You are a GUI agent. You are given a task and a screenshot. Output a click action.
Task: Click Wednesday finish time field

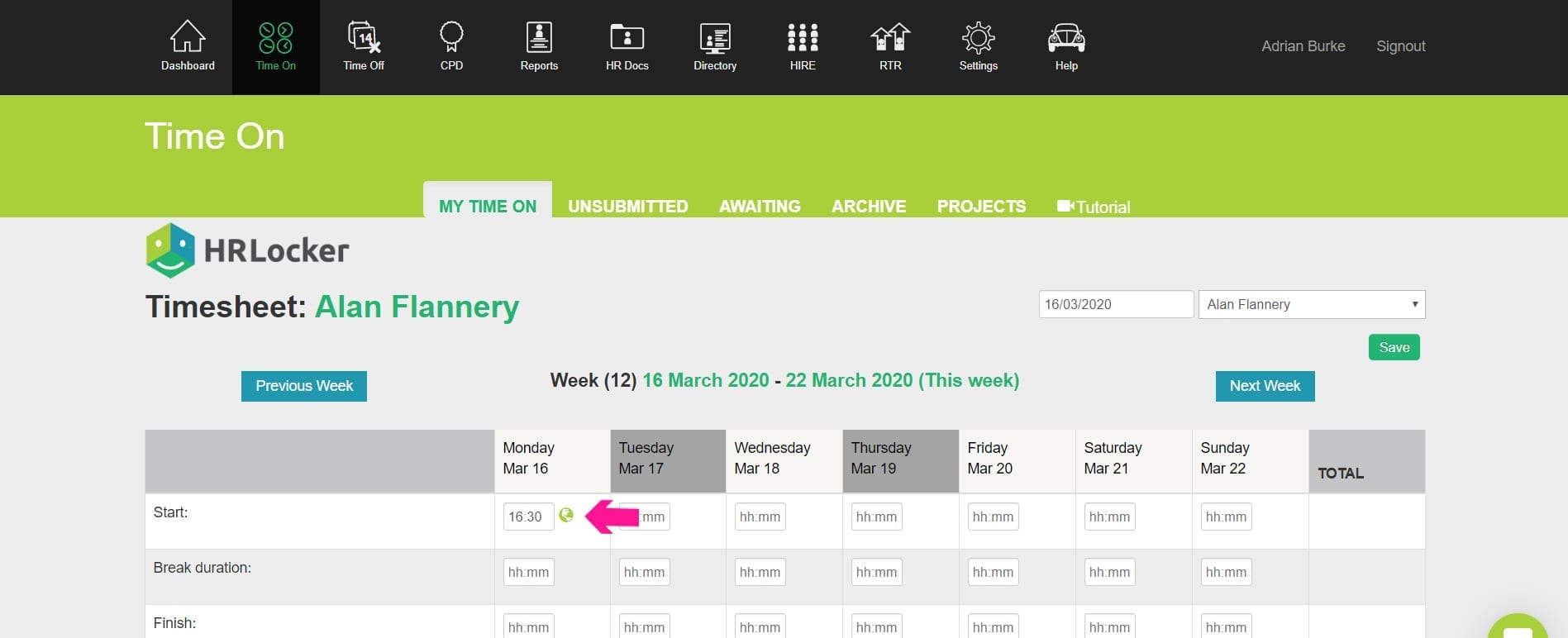[x=760, y=626]
